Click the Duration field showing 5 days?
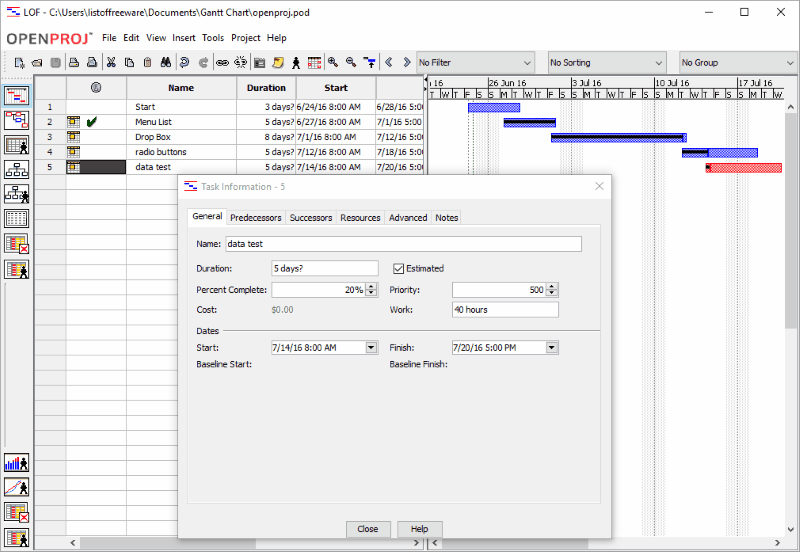Screen dimensions: 800x552 tap(325, 268)
